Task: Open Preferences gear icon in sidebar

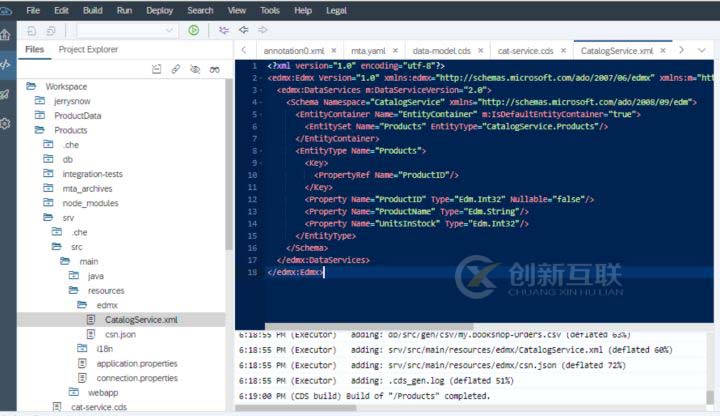Action: tap(5, 124)
